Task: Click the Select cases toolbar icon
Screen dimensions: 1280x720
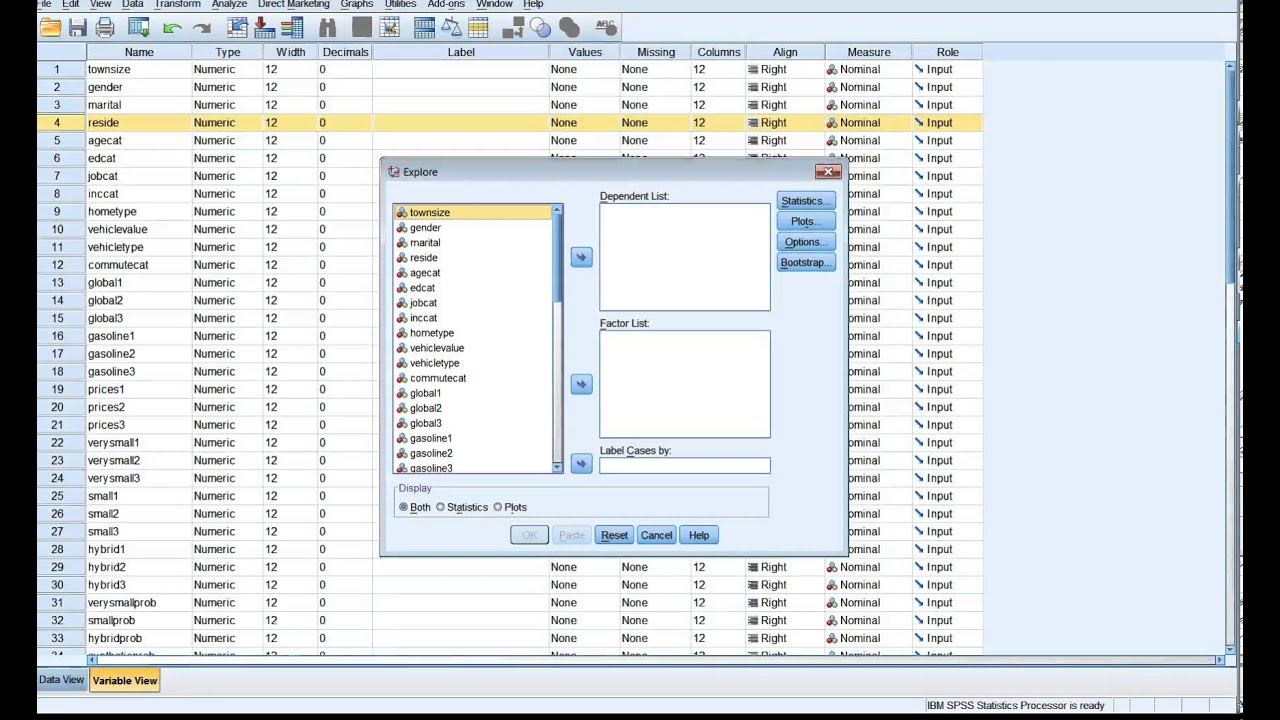Action: point(478,28)
